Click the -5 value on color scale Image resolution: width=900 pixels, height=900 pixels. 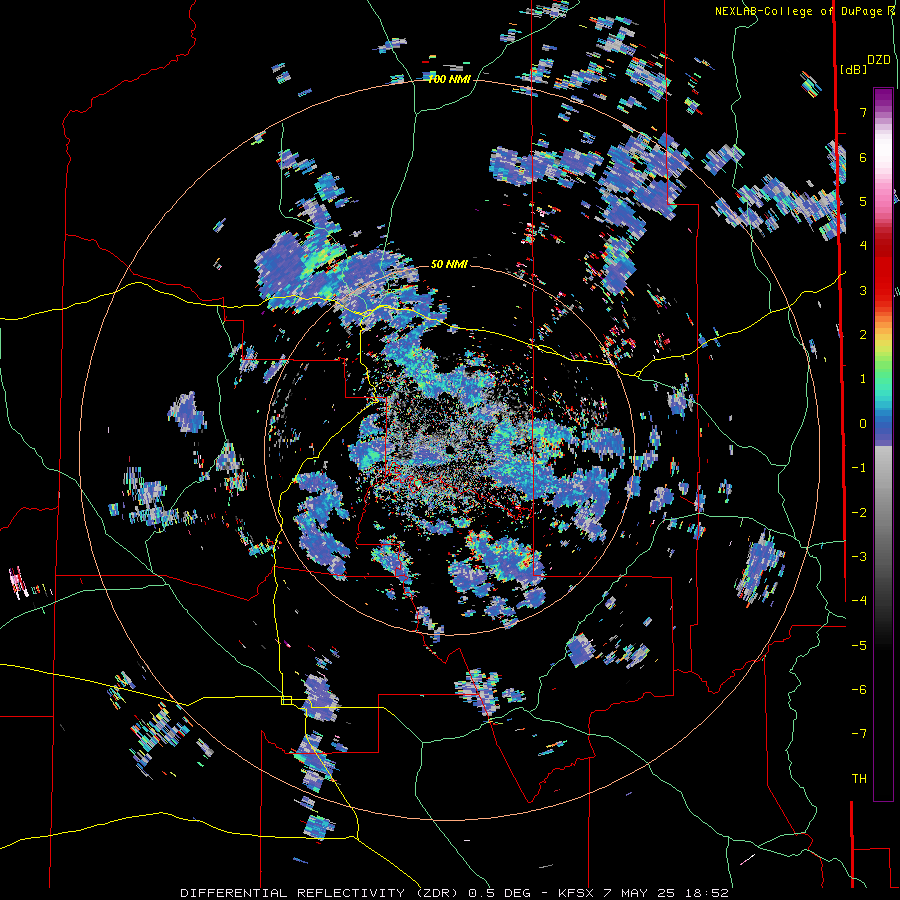pyautogui.click(x=859, y=646)
